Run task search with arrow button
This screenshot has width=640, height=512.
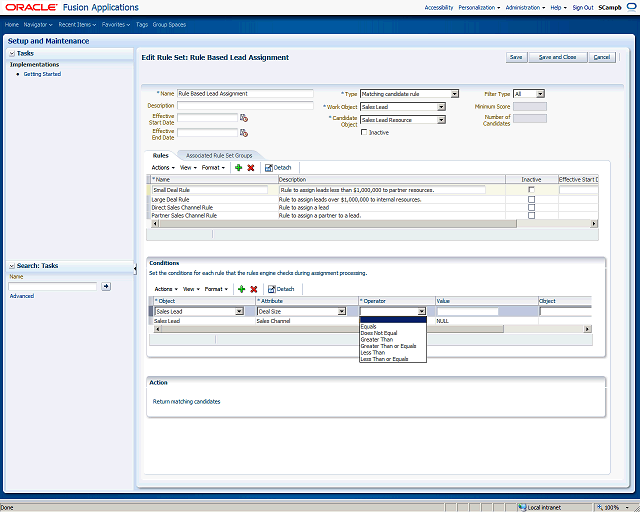pyautogui.click(x=106, y=286)
